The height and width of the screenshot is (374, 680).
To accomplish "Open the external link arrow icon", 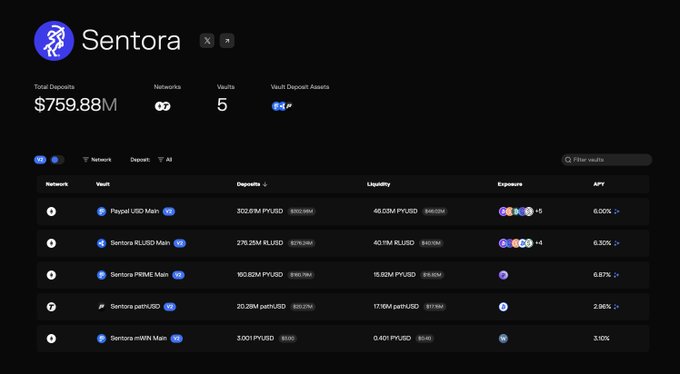I will [x=227, y=41].
